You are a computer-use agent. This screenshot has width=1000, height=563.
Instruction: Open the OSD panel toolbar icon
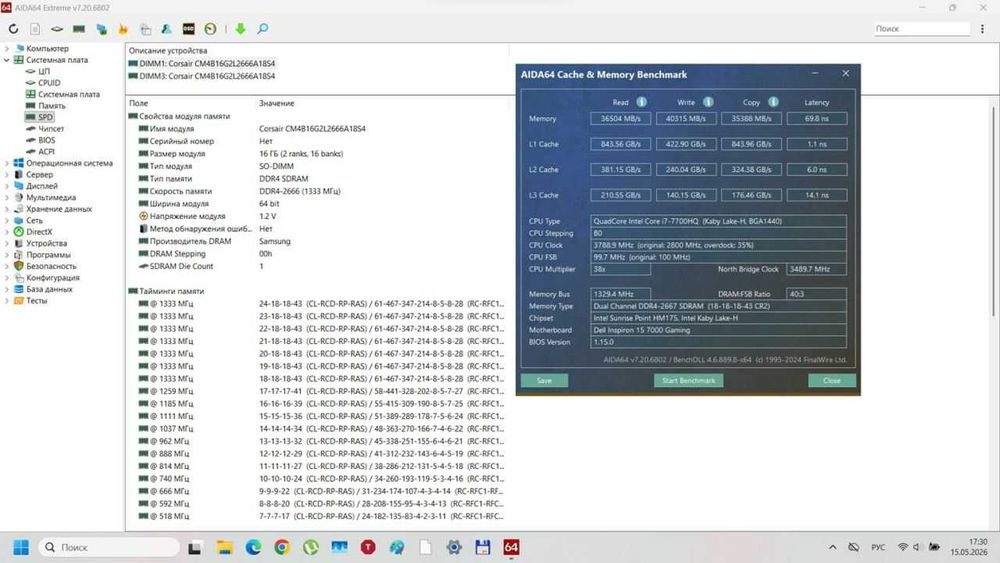(x=188, y=29)
